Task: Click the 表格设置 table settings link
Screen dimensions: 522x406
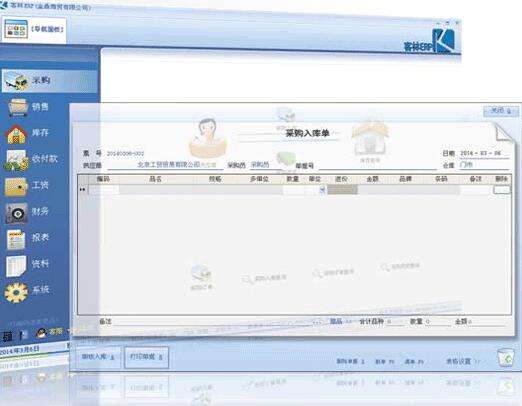Action: [461, 361]
